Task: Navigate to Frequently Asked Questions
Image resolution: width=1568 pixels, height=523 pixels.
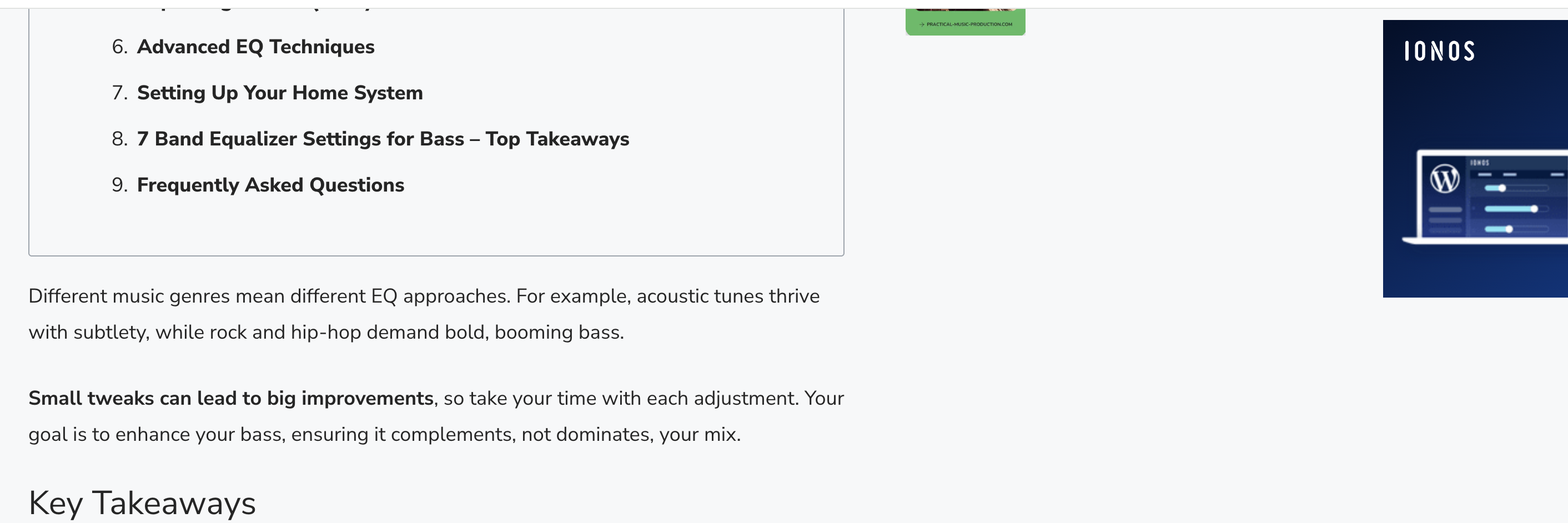Action: point(270,184)
